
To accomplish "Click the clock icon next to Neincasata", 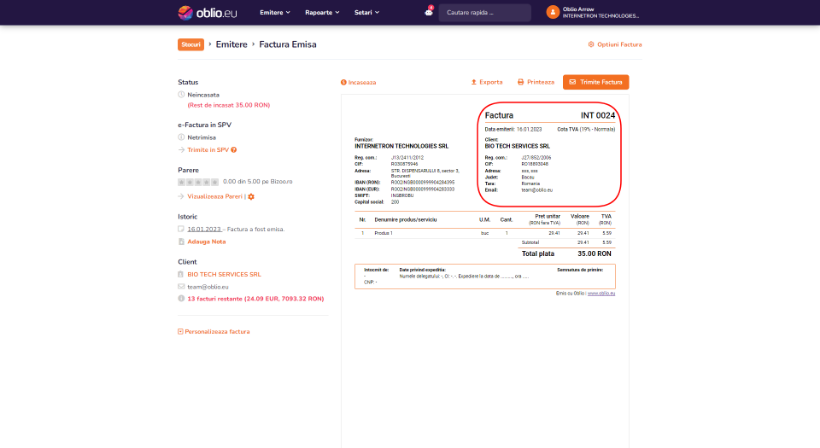I will (x=181, y=95).
